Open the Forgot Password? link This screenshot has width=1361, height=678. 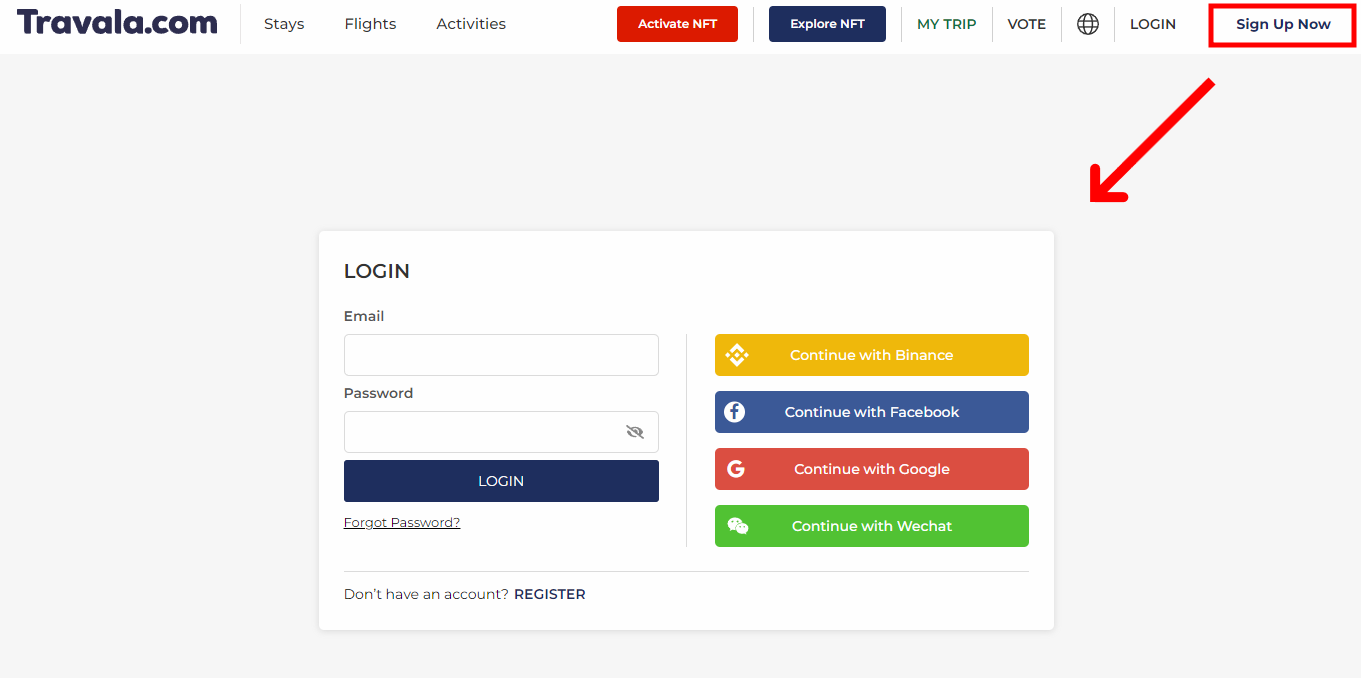point(402,522)
